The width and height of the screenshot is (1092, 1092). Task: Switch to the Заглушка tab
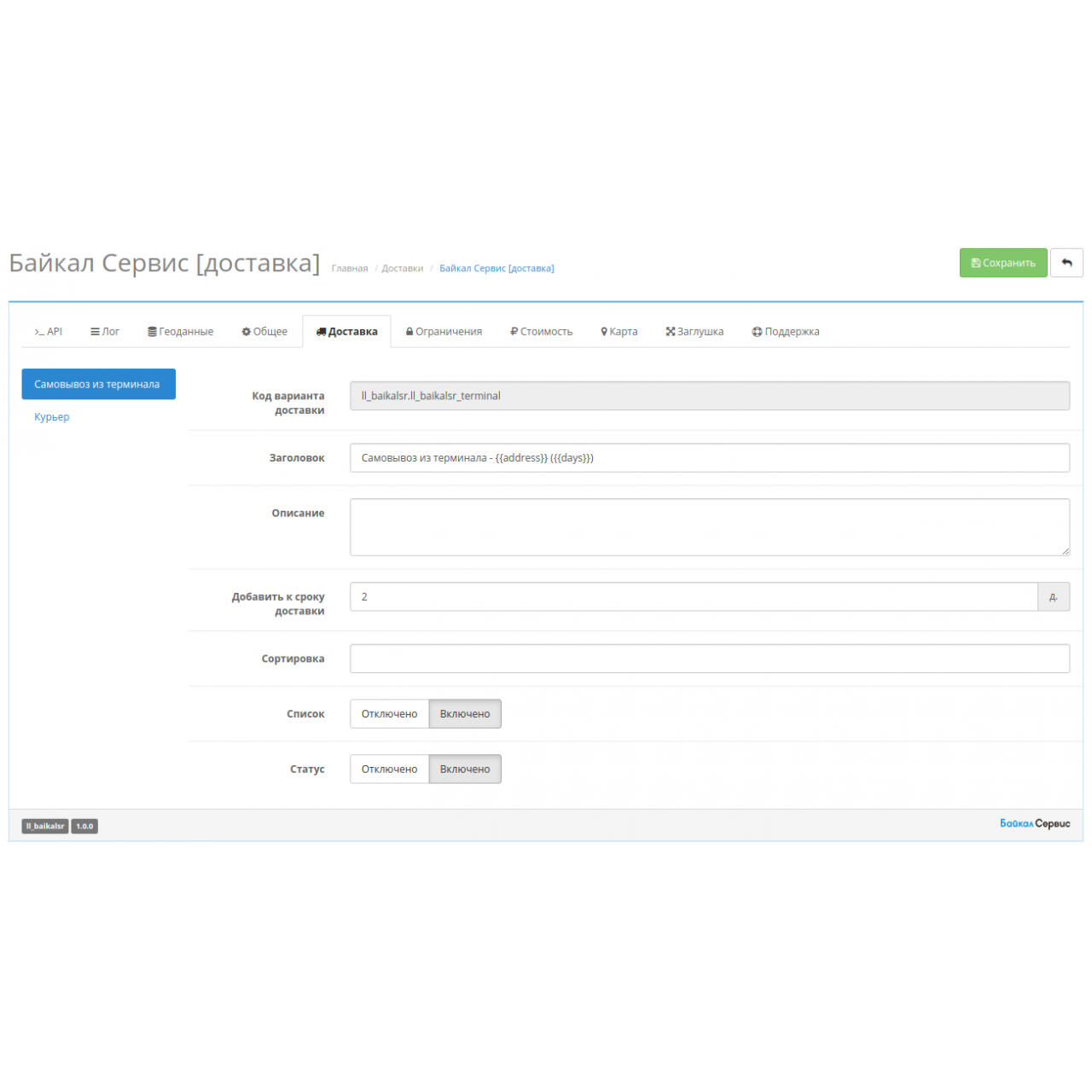coord(694,331)
